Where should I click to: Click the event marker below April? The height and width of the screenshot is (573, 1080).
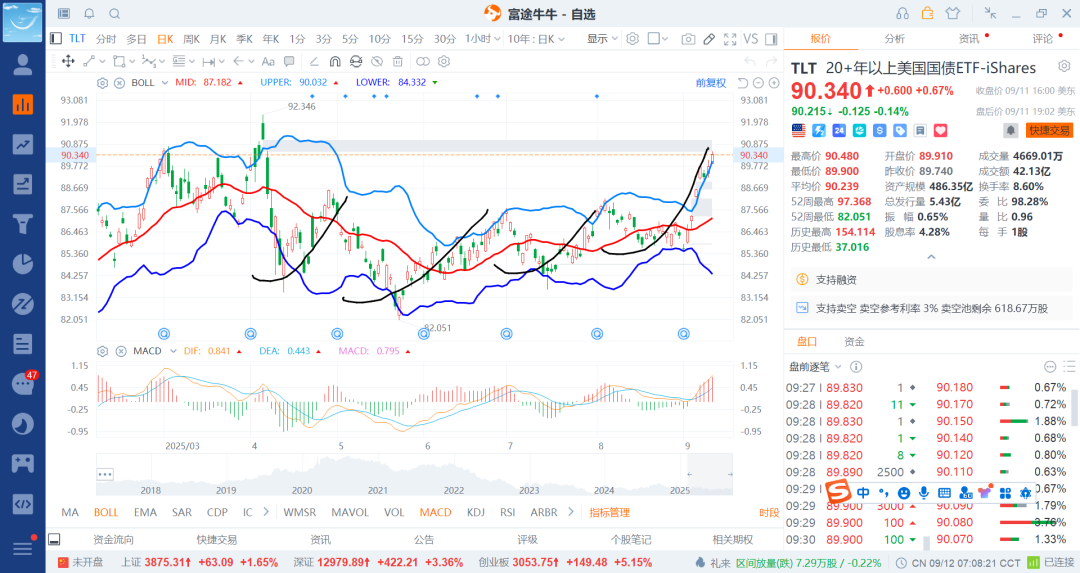(251, 333)
